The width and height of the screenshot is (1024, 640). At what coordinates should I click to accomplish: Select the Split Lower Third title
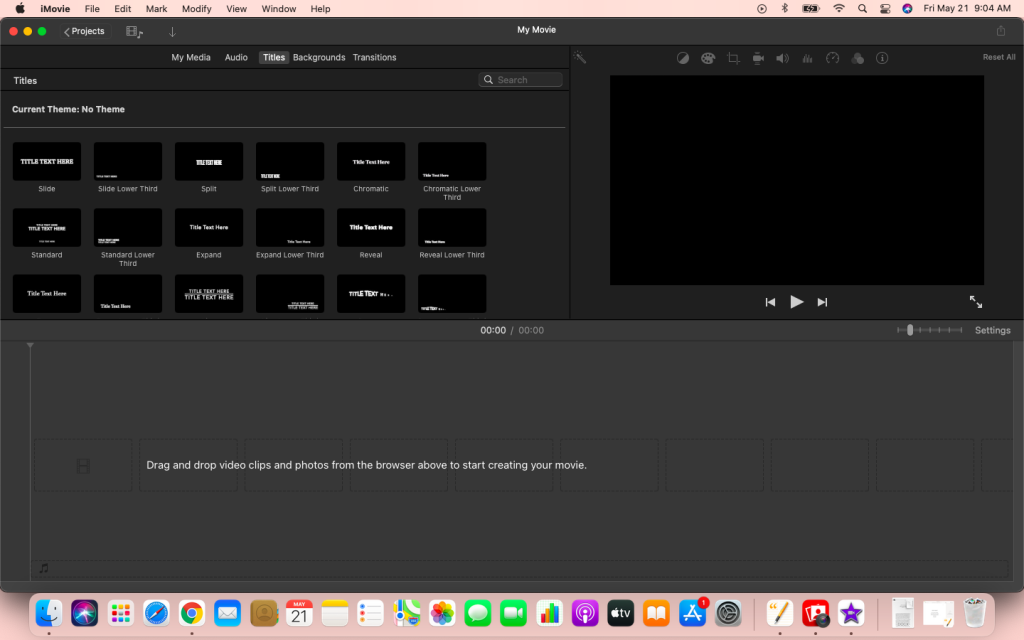(290, 161)
